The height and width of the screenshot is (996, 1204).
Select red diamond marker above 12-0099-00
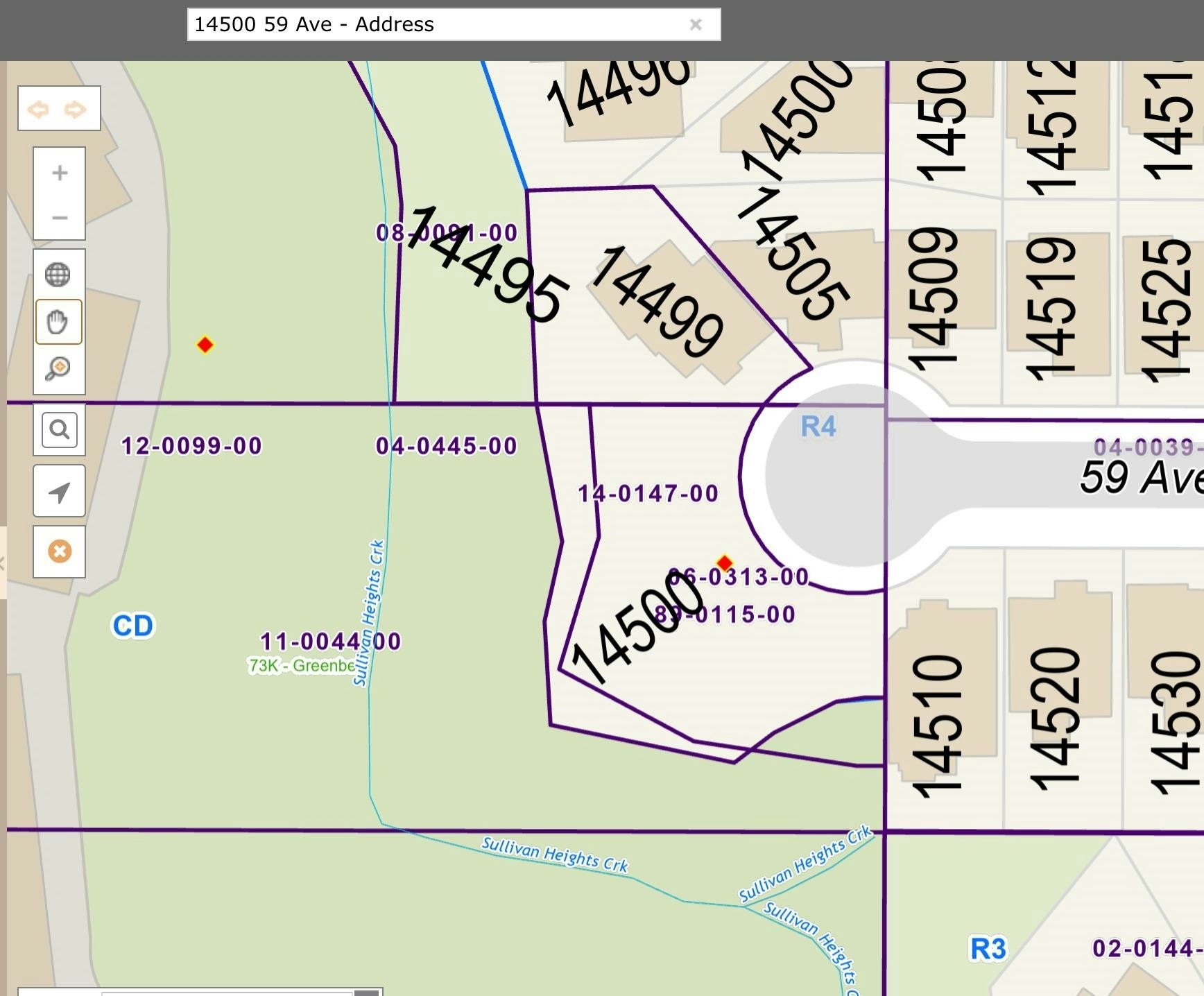coord(205,345)
